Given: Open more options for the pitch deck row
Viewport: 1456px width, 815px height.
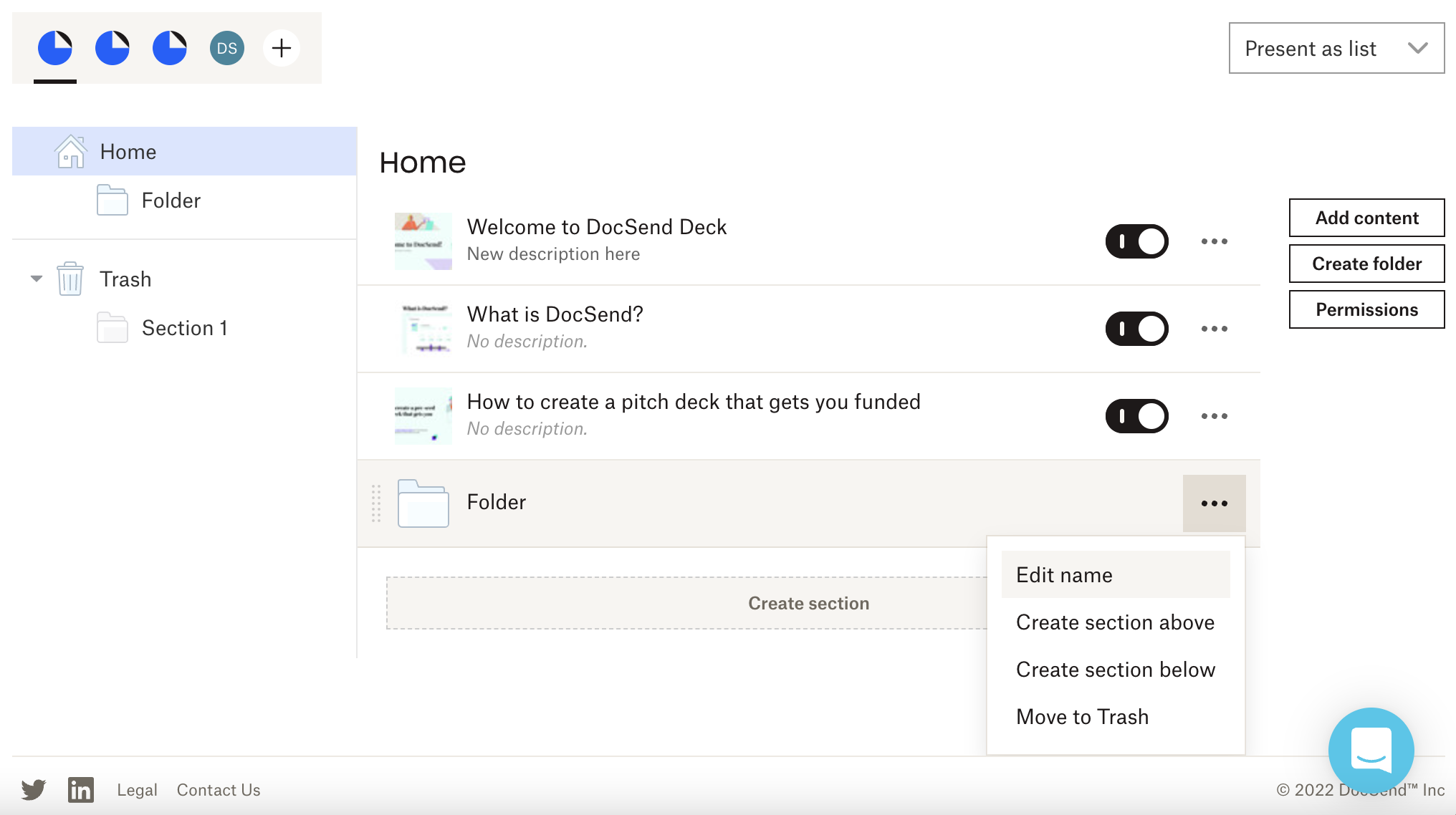Looking at the screenshot, I should pos(1215,416).
